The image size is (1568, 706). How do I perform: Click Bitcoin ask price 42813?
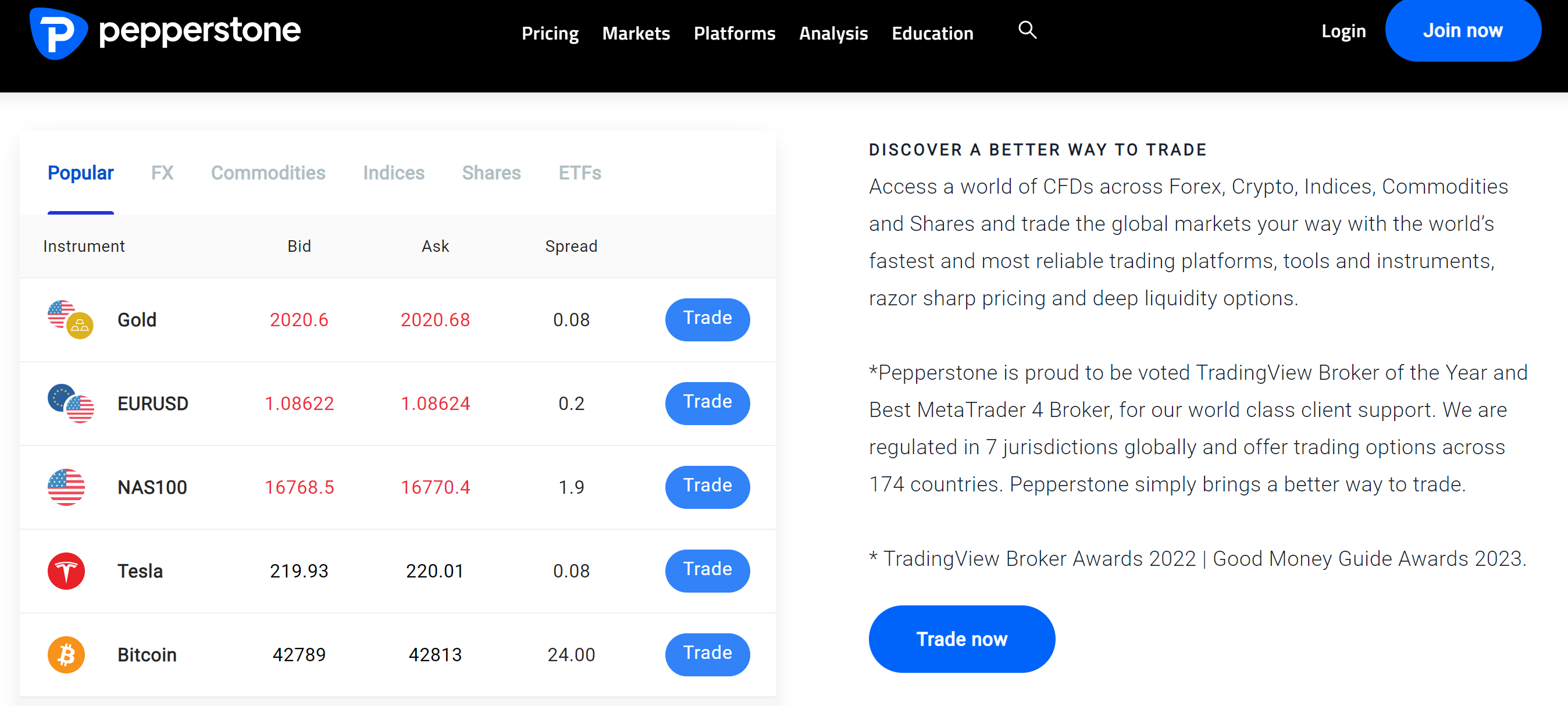(435, 654)
